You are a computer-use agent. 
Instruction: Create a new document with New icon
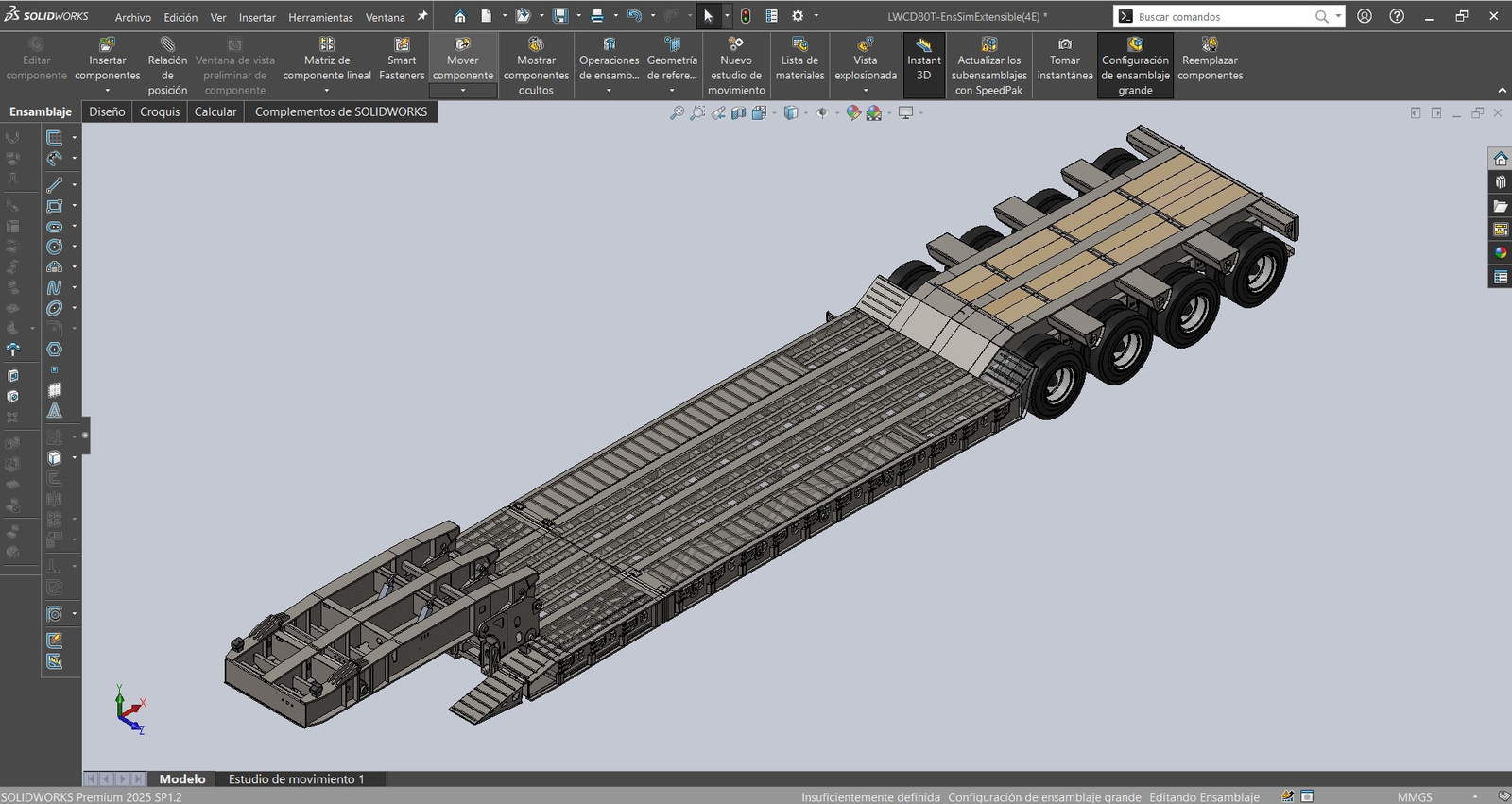[486, 16]
